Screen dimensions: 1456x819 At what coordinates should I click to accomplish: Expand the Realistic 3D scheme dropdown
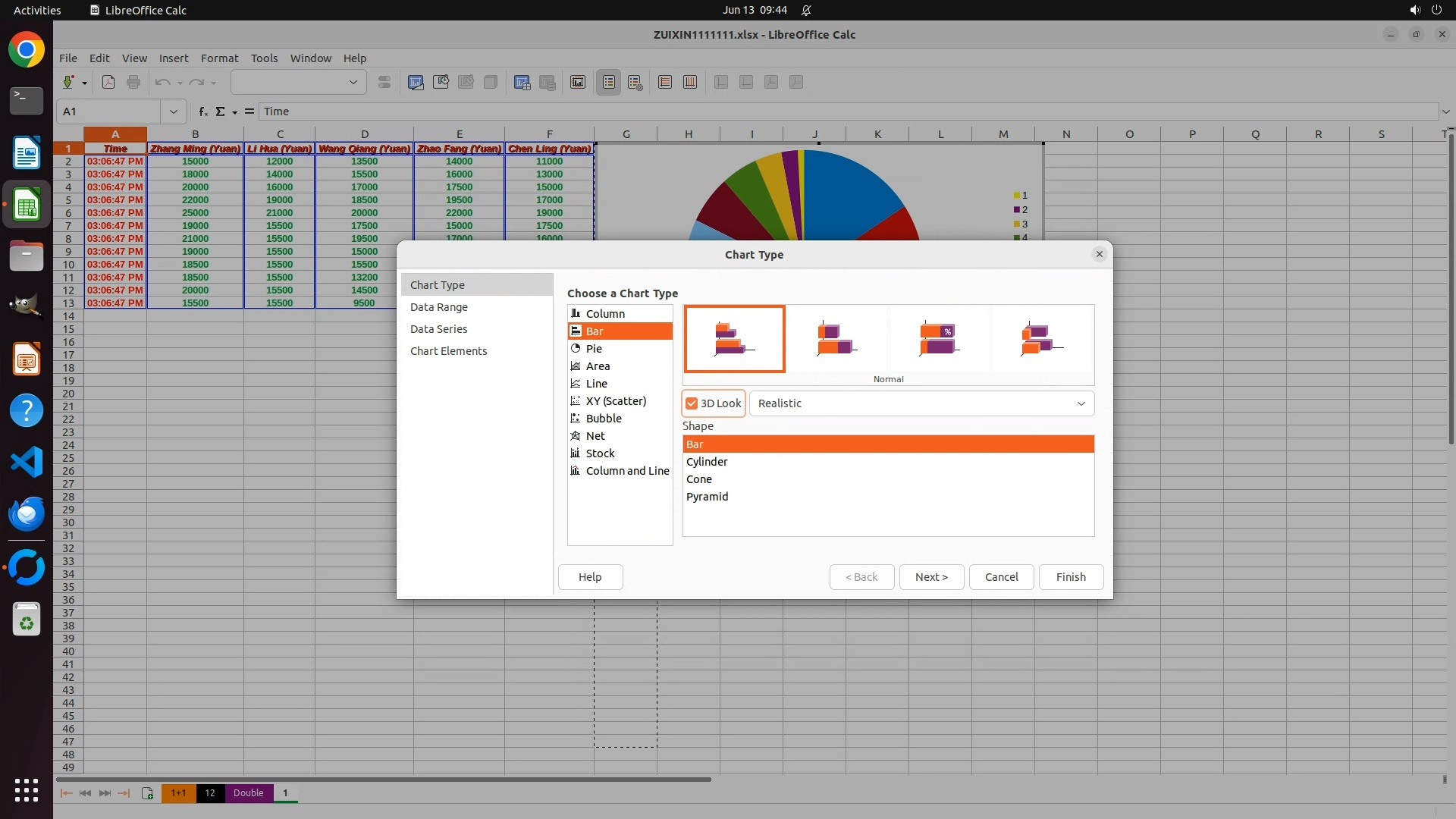tap(1081, 403)
